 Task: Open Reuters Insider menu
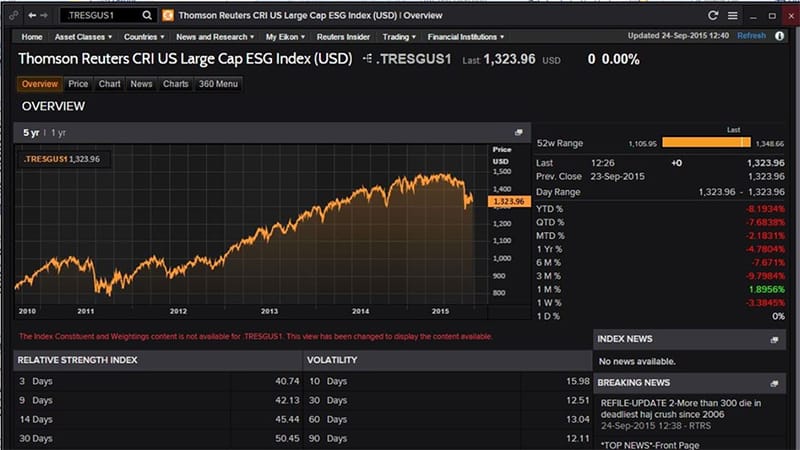(343, 37)
